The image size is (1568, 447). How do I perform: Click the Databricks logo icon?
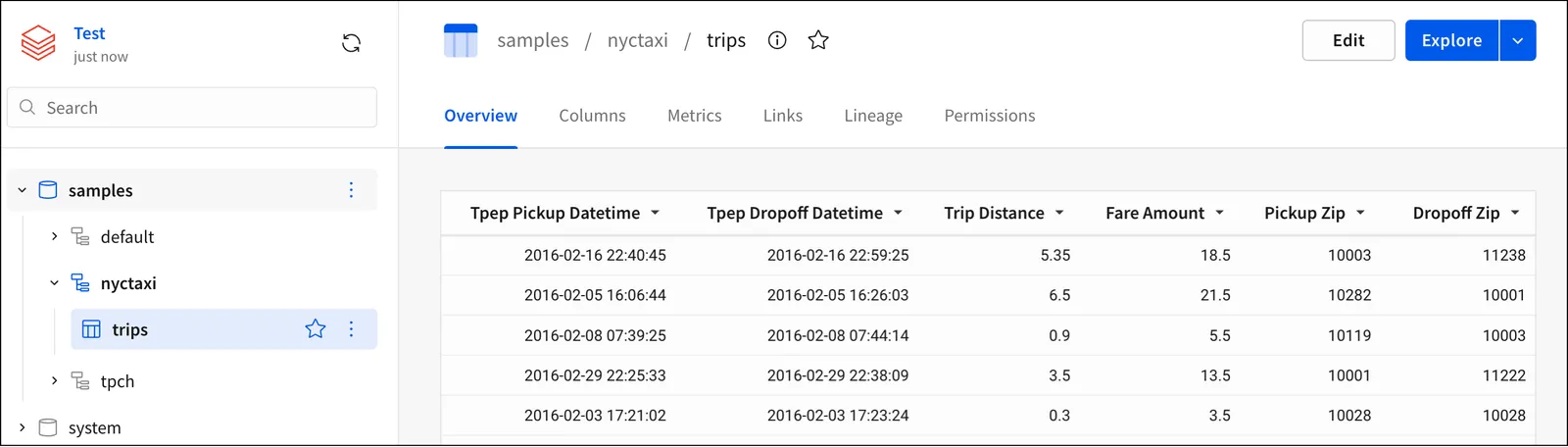click(x=39, y=43)
